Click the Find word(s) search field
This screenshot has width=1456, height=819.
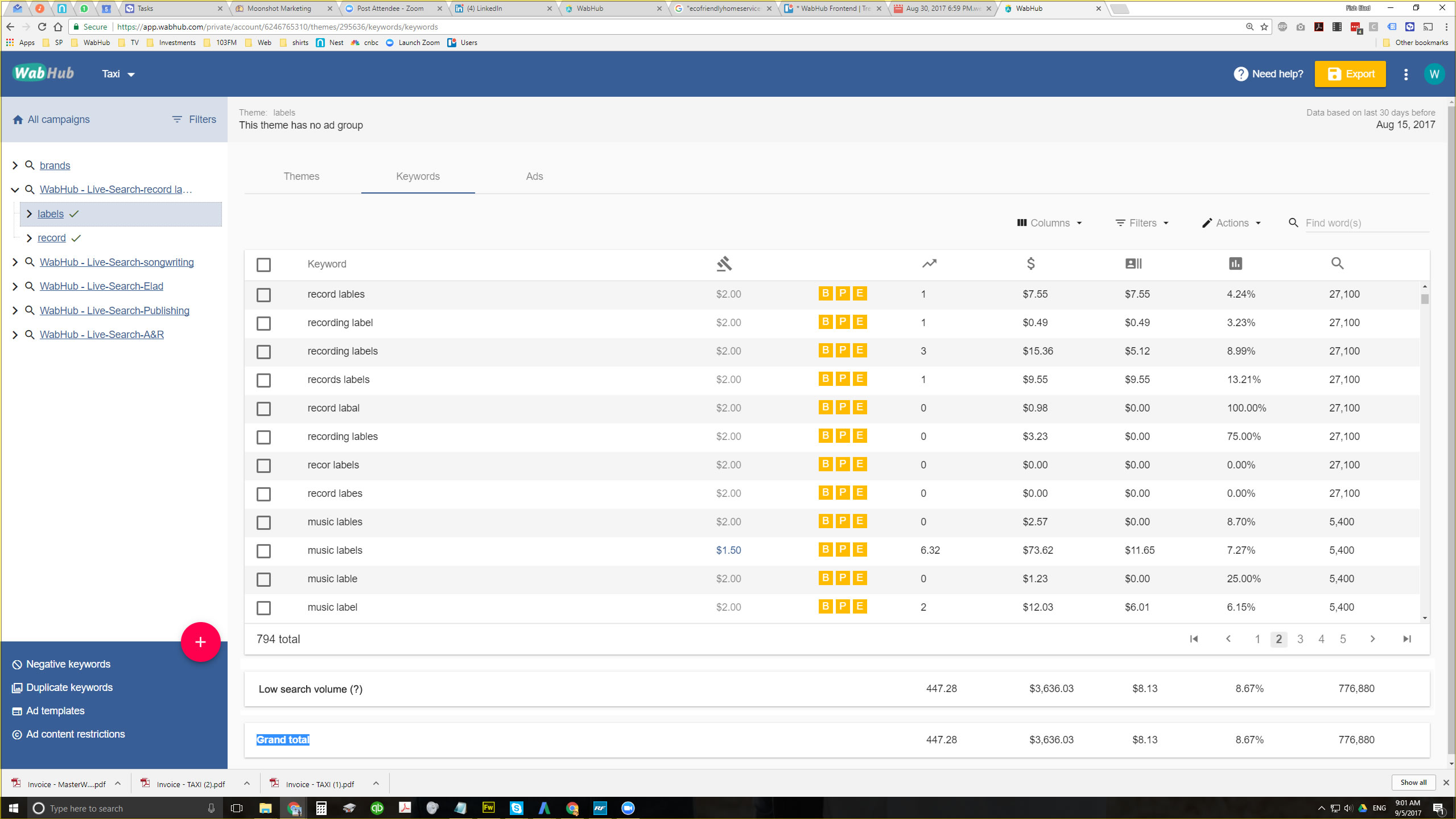(1367, 223)
